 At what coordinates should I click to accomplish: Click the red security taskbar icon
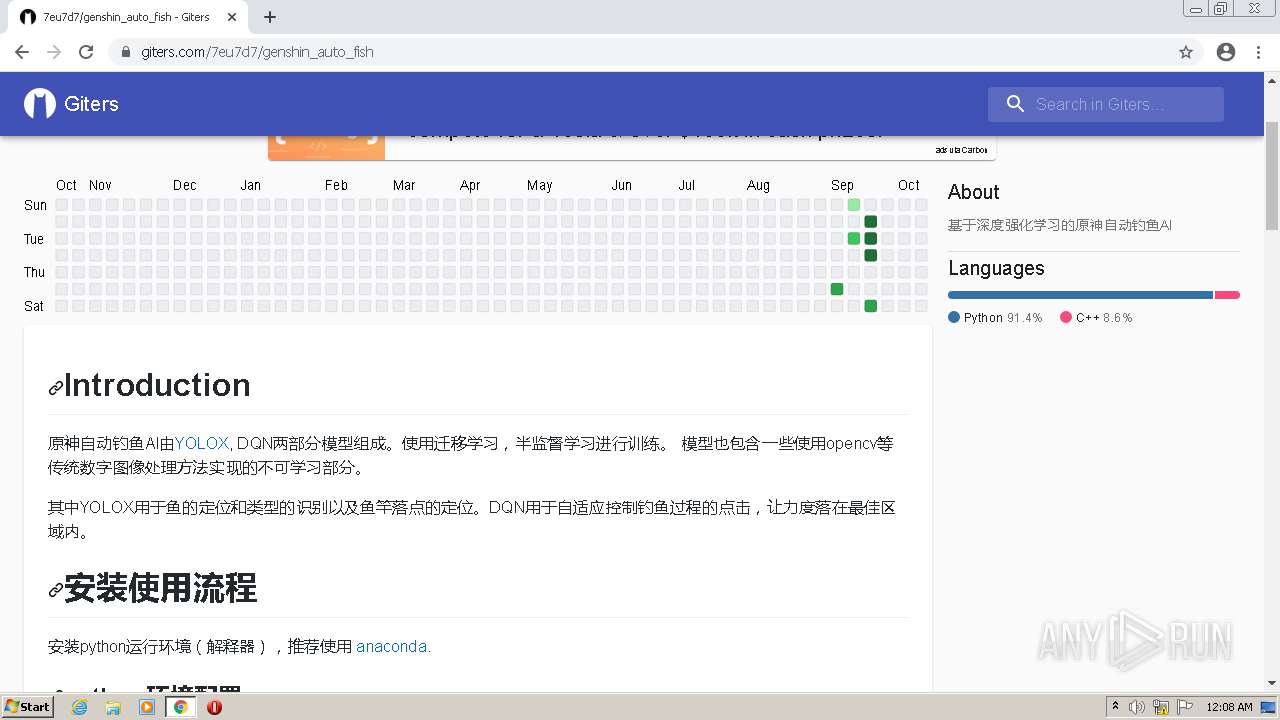point(214,707)
